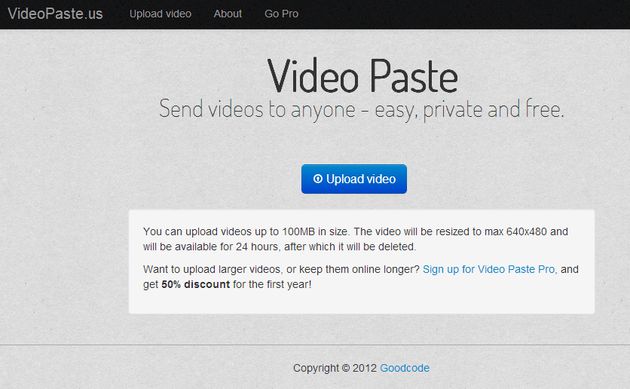Open the Goodcode link in the footer
Viewport: 630px width, 389px height.
tap(405, 368)
